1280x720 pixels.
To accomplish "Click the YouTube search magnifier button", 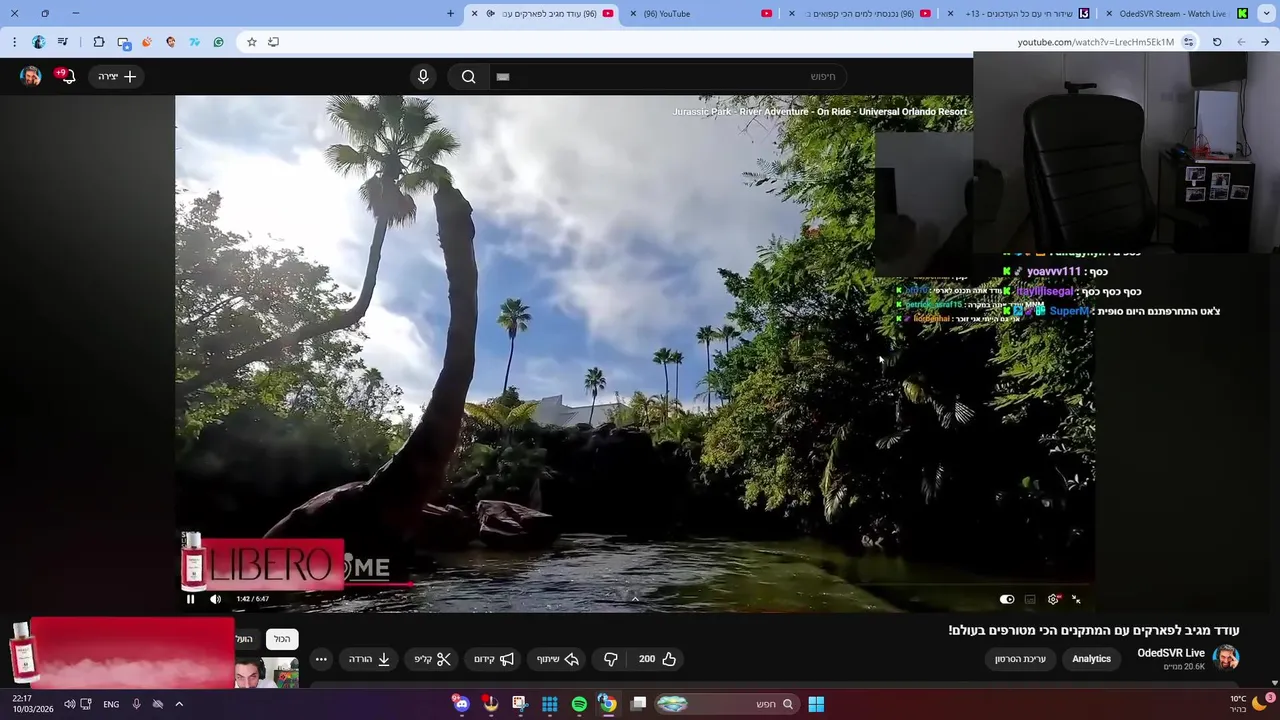I will 468,76.
